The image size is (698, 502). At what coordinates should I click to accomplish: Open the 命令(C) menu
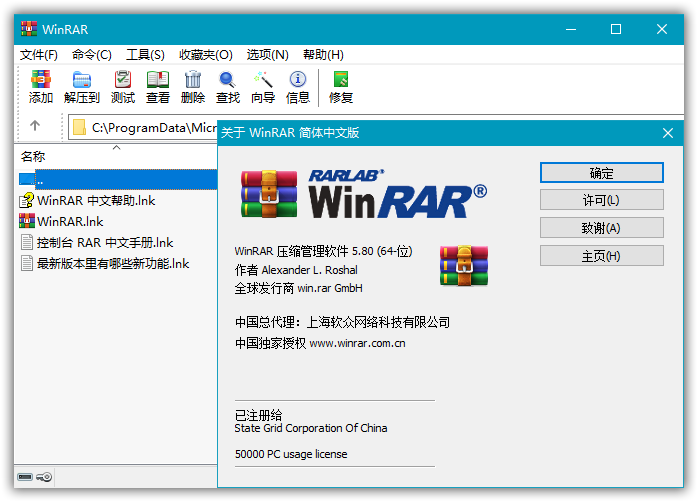(92, 55)
